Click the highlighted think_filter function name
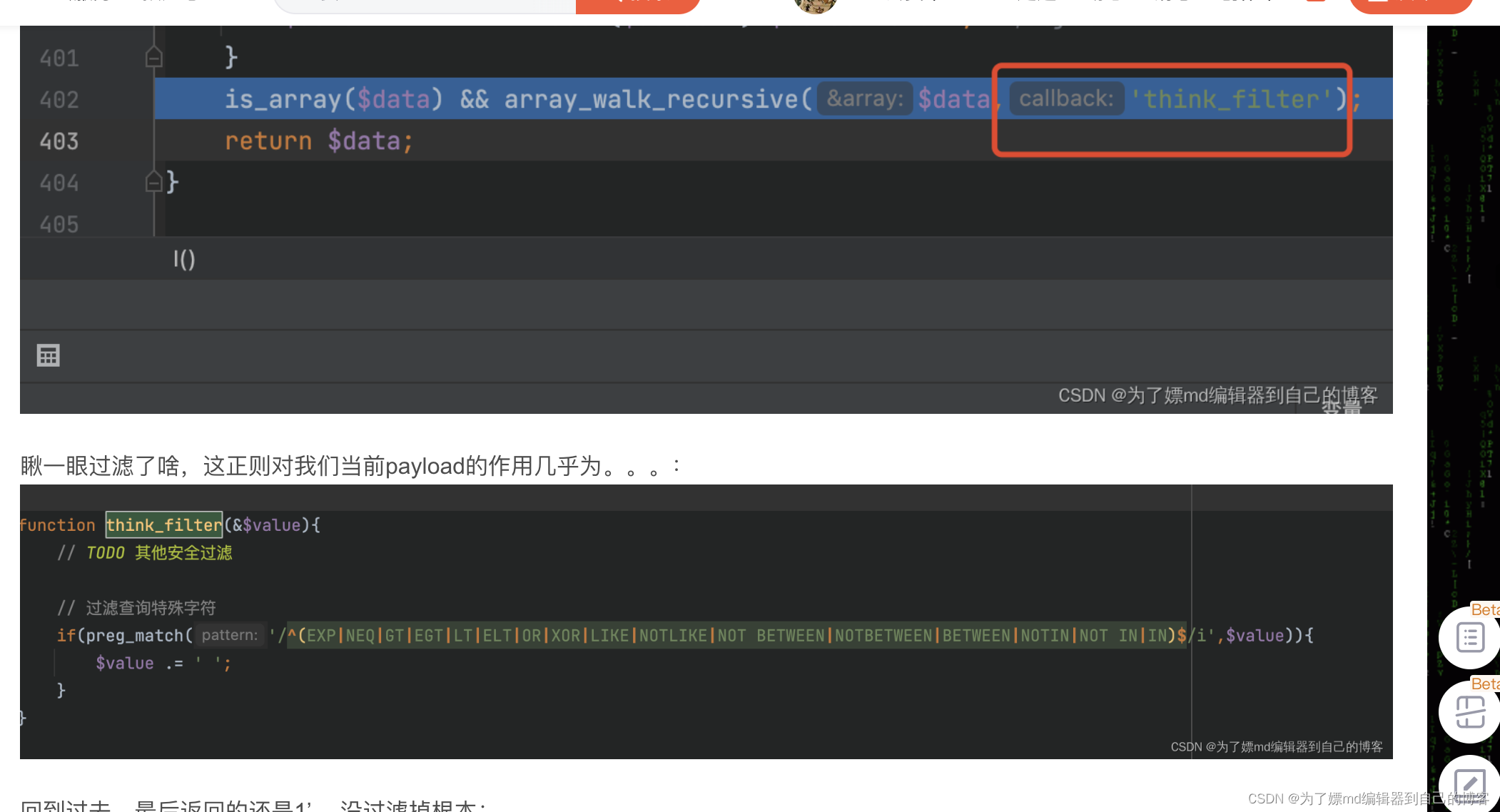Viewport: 1500px width, 812px height. point(164,525)
